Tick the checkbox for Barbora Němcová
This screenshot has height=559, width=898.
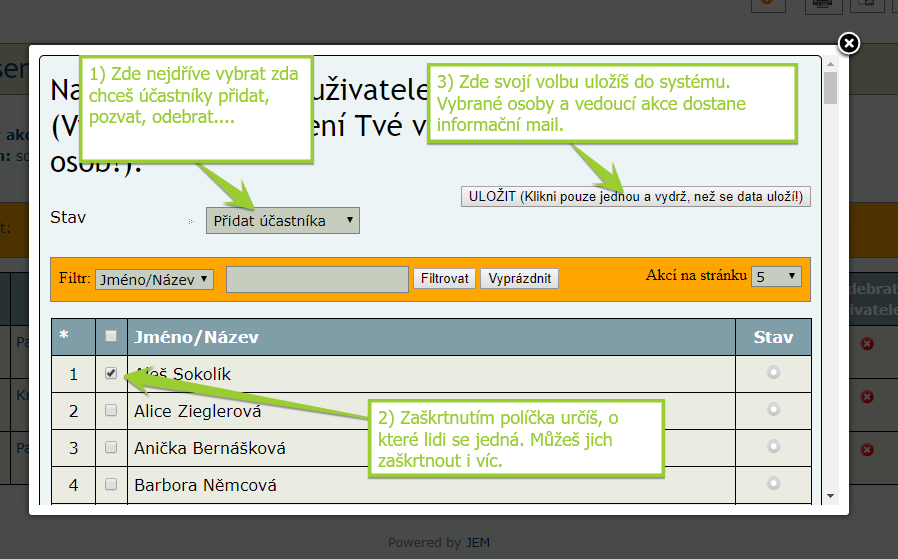coord(111,484)
